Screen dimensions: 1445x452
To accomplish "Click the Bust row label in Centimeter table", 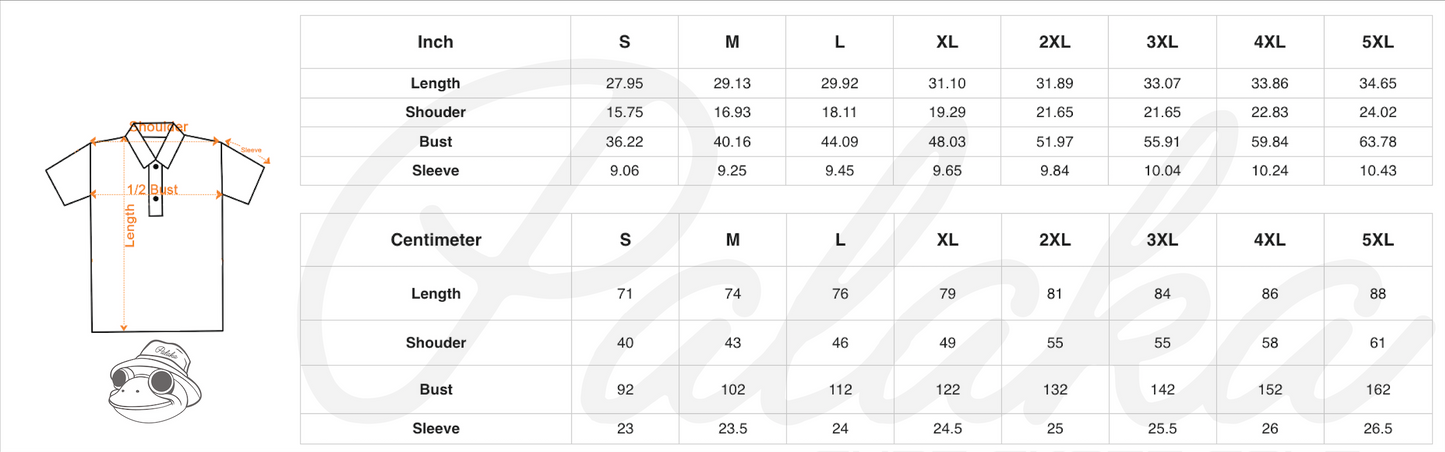I will click(435, 390).
